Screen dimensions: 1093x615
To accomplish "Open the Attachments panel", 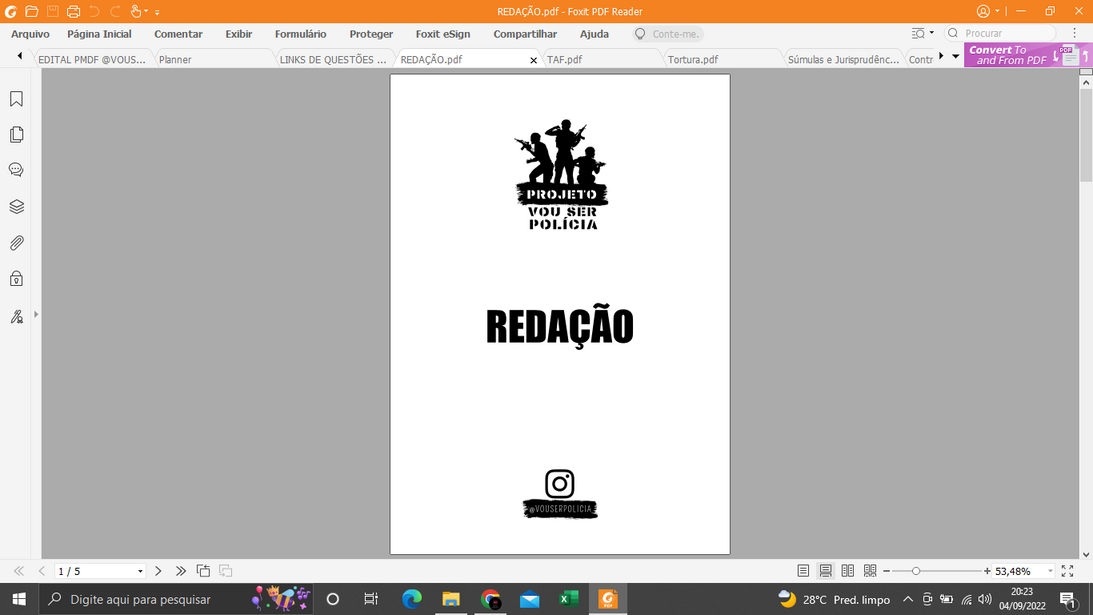I will (x=16, y=243).
